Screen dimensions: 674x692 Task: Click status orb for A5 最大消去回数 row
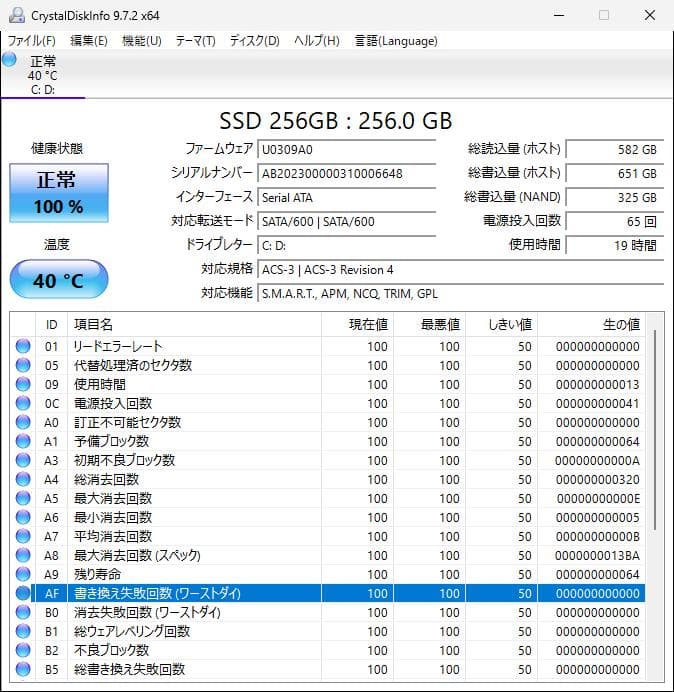coord(23,499)
